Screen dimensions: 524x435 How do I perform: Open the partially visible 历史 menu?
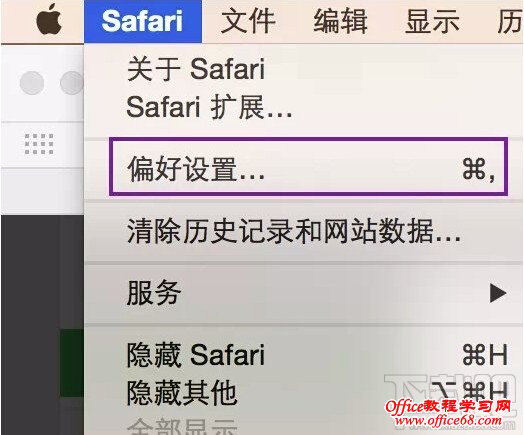click(x=510, y=21)
